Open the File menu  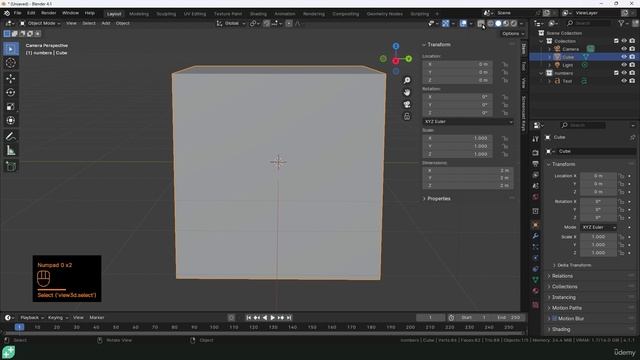pyautogui.click(x=18, y=13)
